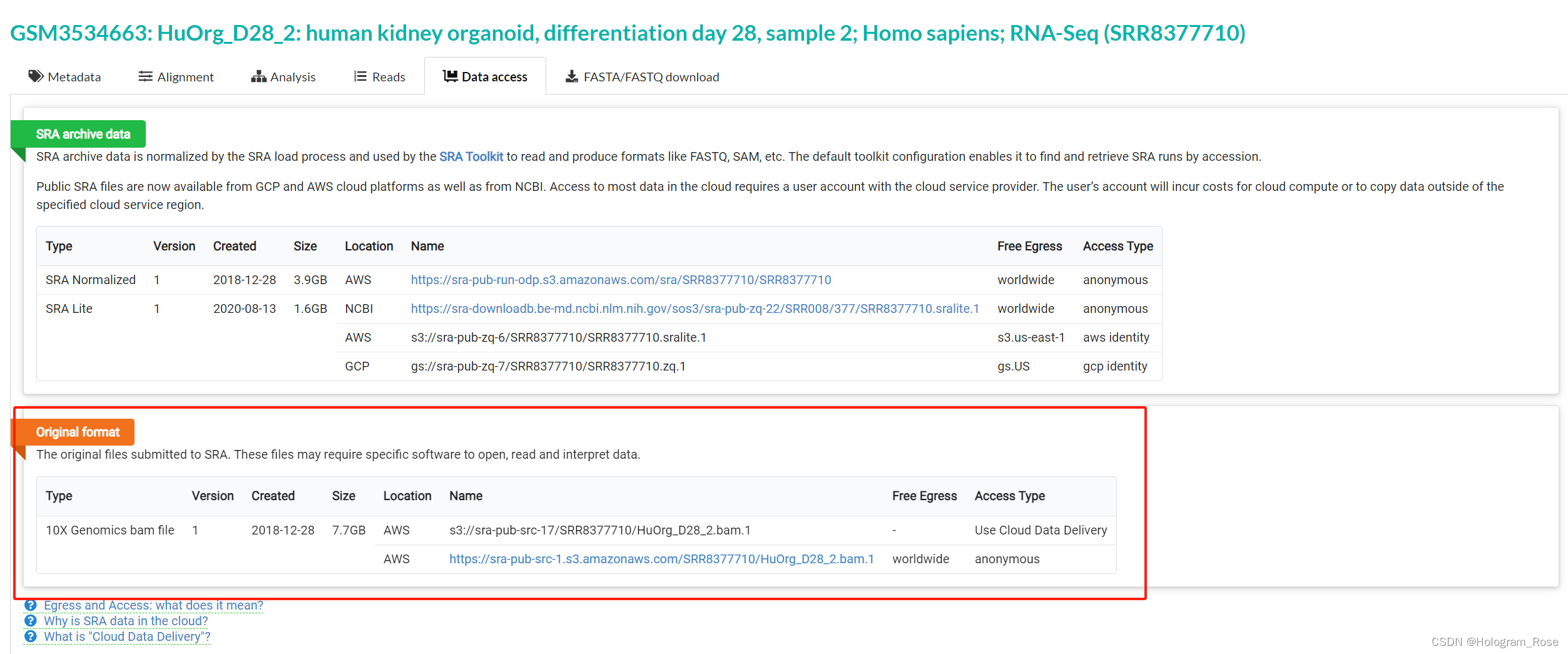Open 'Egress and Access: what does it mean?'
Screen dimensions: 1568x654
point(153,605)
